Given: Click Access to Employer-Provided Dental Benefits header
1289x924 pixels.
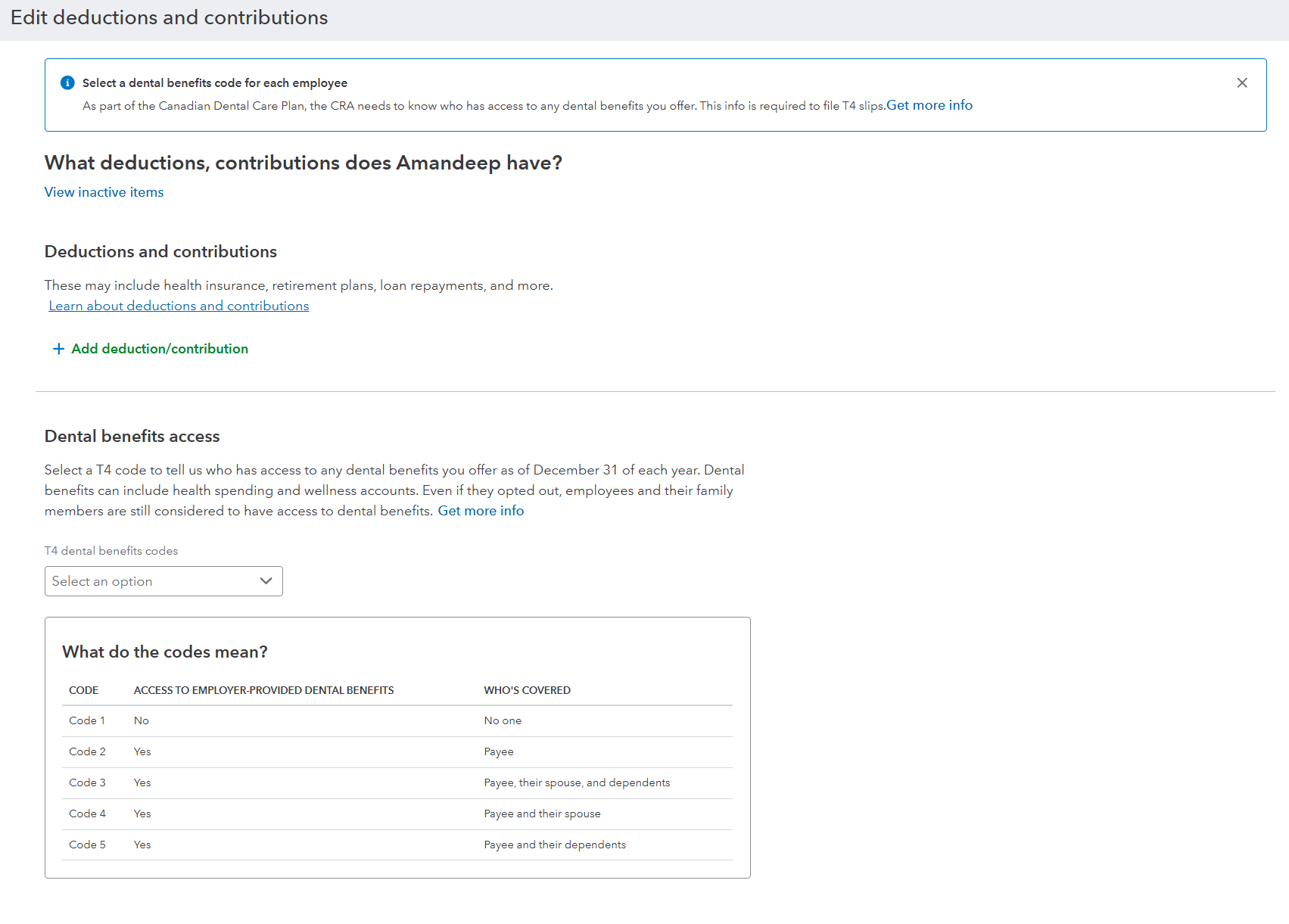Looking at the screenshot, I should pyautogui.click(x=263, y=690).
